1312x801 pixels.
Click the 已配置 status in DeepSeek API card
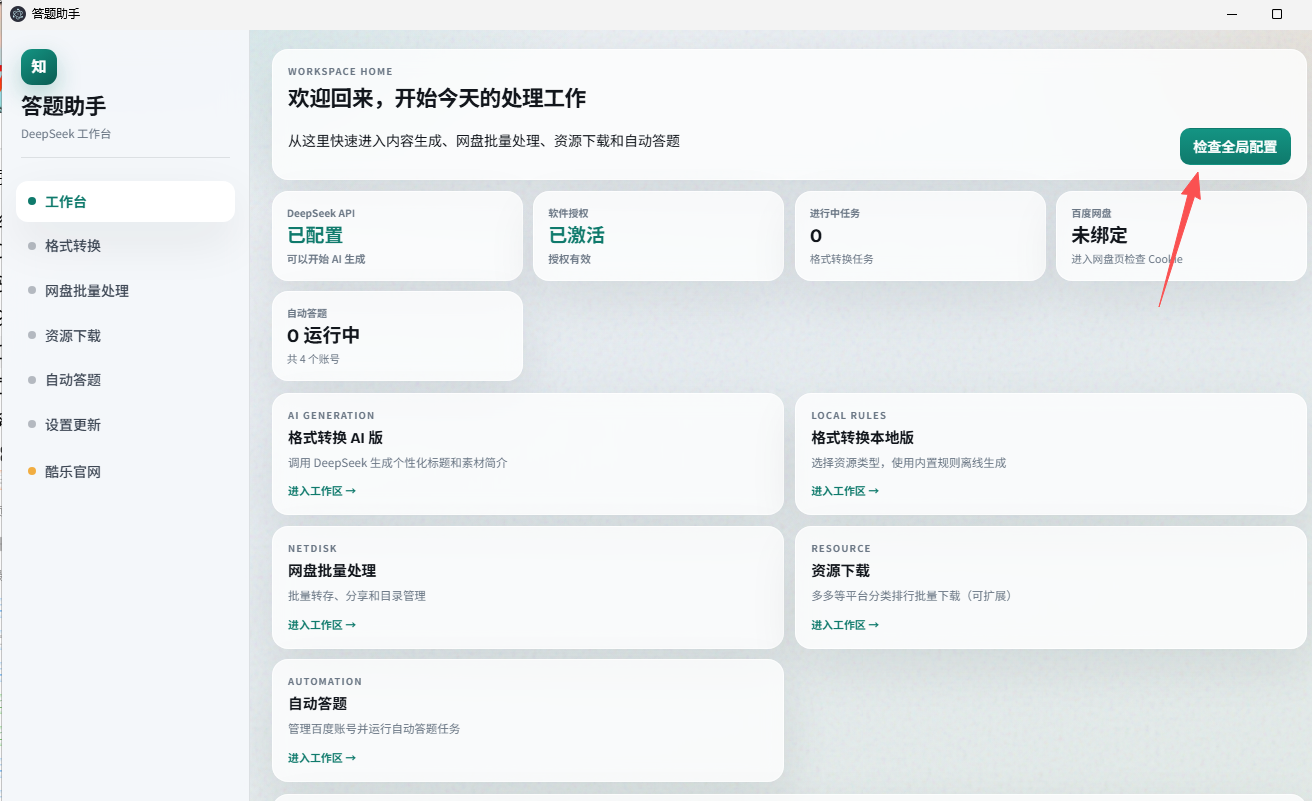click(315, 235)
